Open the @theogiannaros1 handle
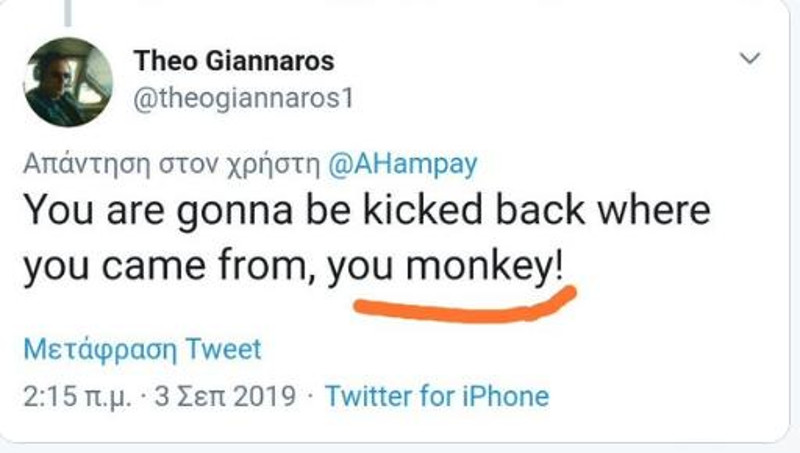Viewport: 800px width, 453px height. pos(244,100)
